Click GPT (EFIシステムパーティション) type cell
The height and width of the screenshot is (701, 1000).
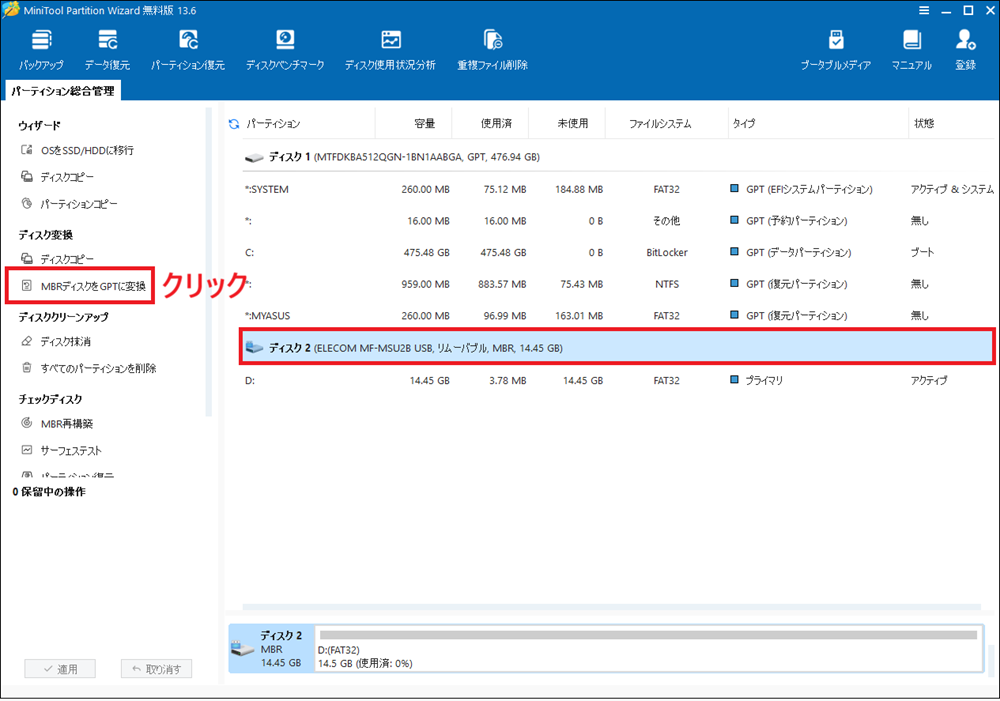click(x=801, y=189)
